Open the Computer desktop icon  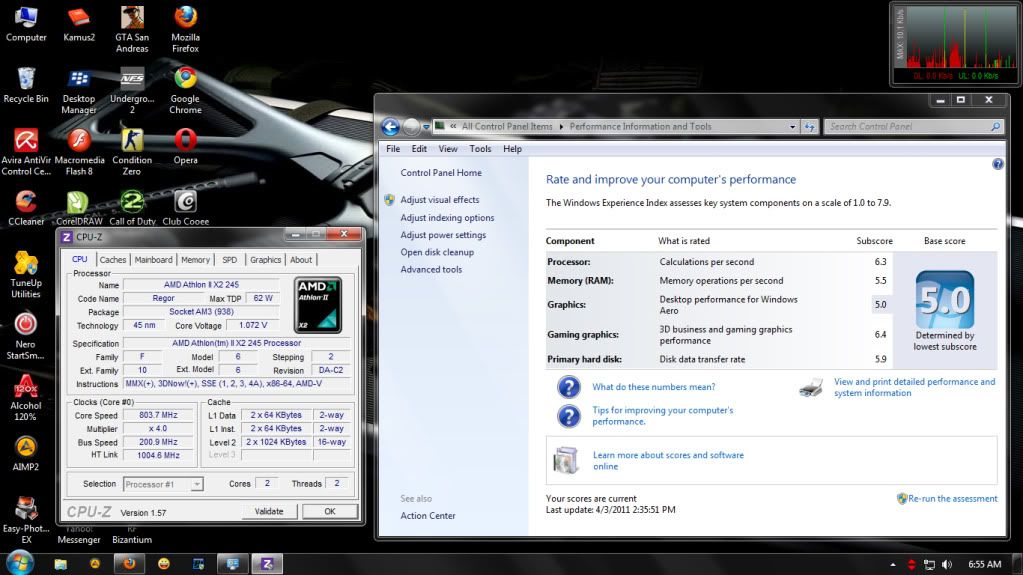(x=26, y=23)
